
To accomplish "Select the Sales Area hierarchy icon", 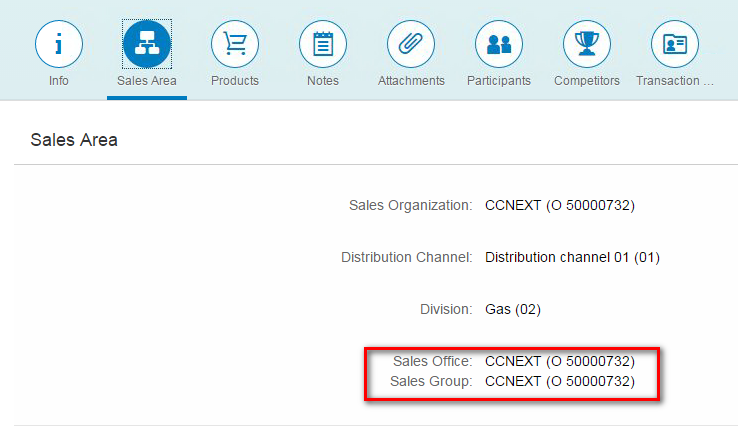I will [x=147, y=44].
